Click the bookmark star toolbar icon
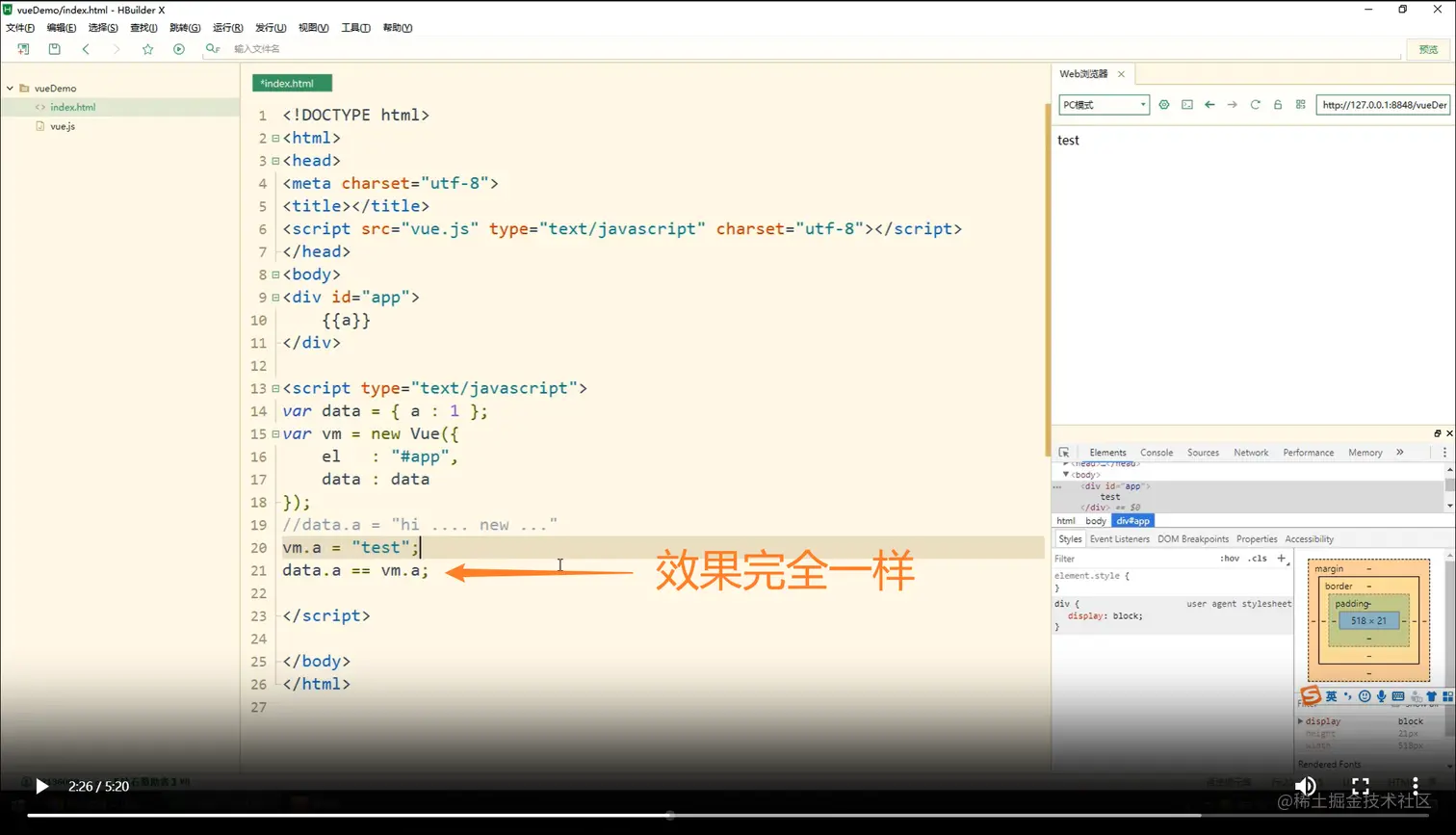This screenshot has height=835, width=1456. (x=147, y=49)
